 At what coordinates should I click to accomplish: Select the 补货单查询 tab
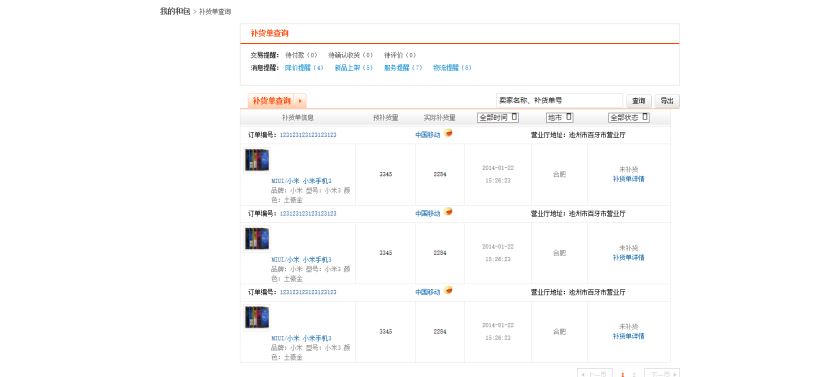click(x=277, y=101)
